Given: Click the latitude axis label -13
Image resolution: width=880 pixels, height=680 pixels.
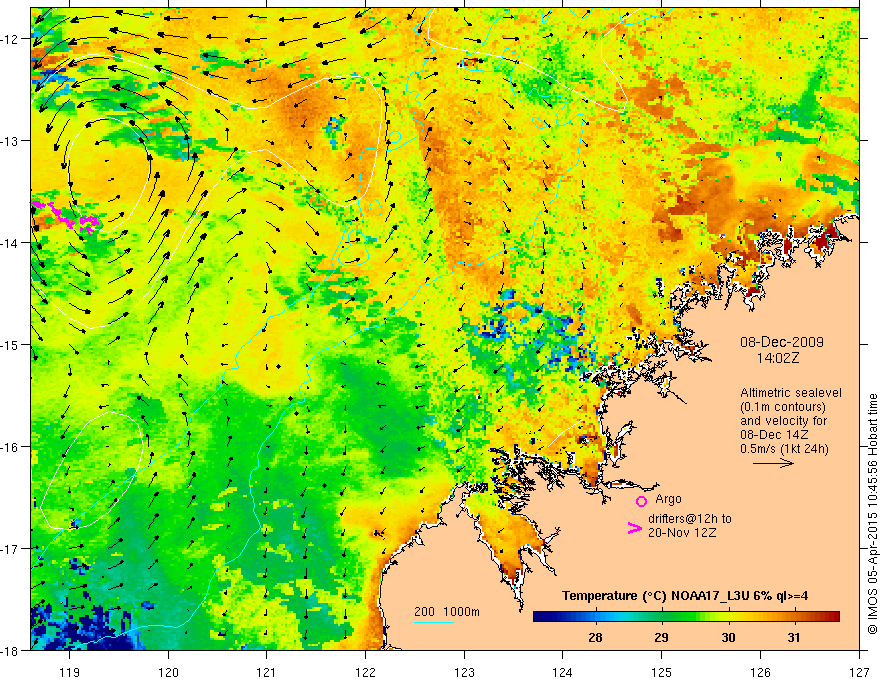Looking at the screenshot, I should point(10,141).
